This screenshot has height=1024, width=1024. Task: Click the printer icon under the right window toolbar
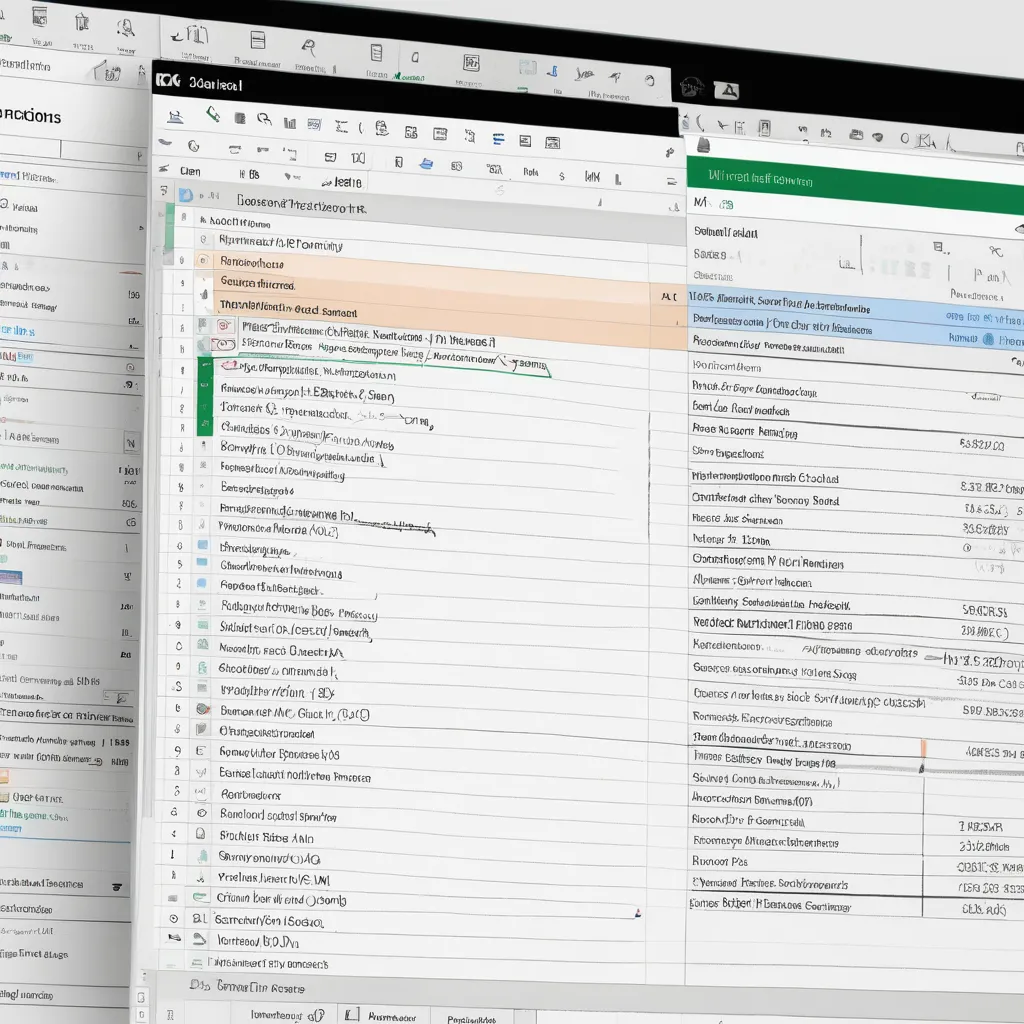coord(703,144)
